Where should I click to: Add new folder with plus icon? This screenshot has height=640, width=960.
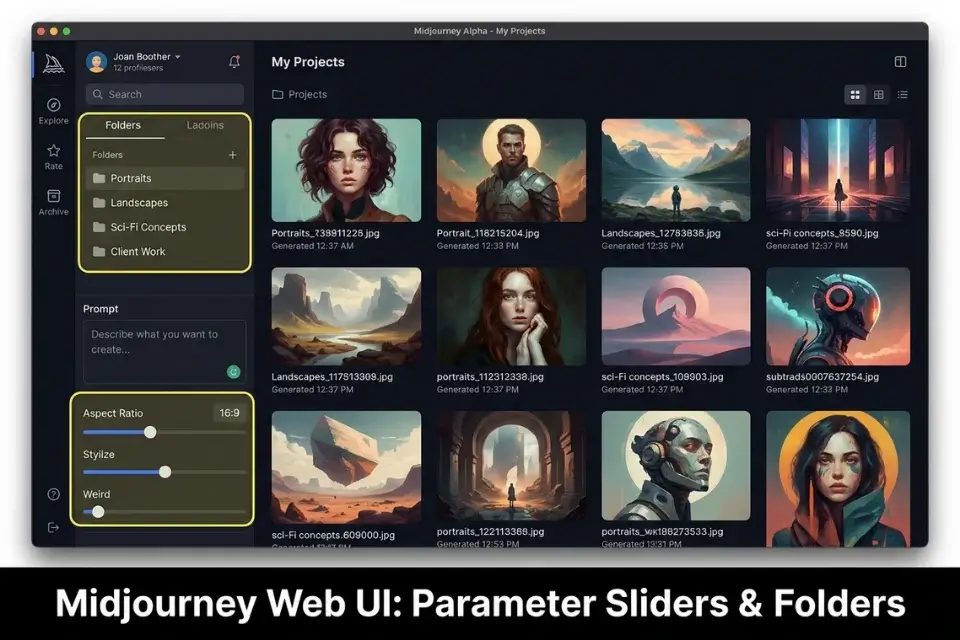tap(233, 155)
